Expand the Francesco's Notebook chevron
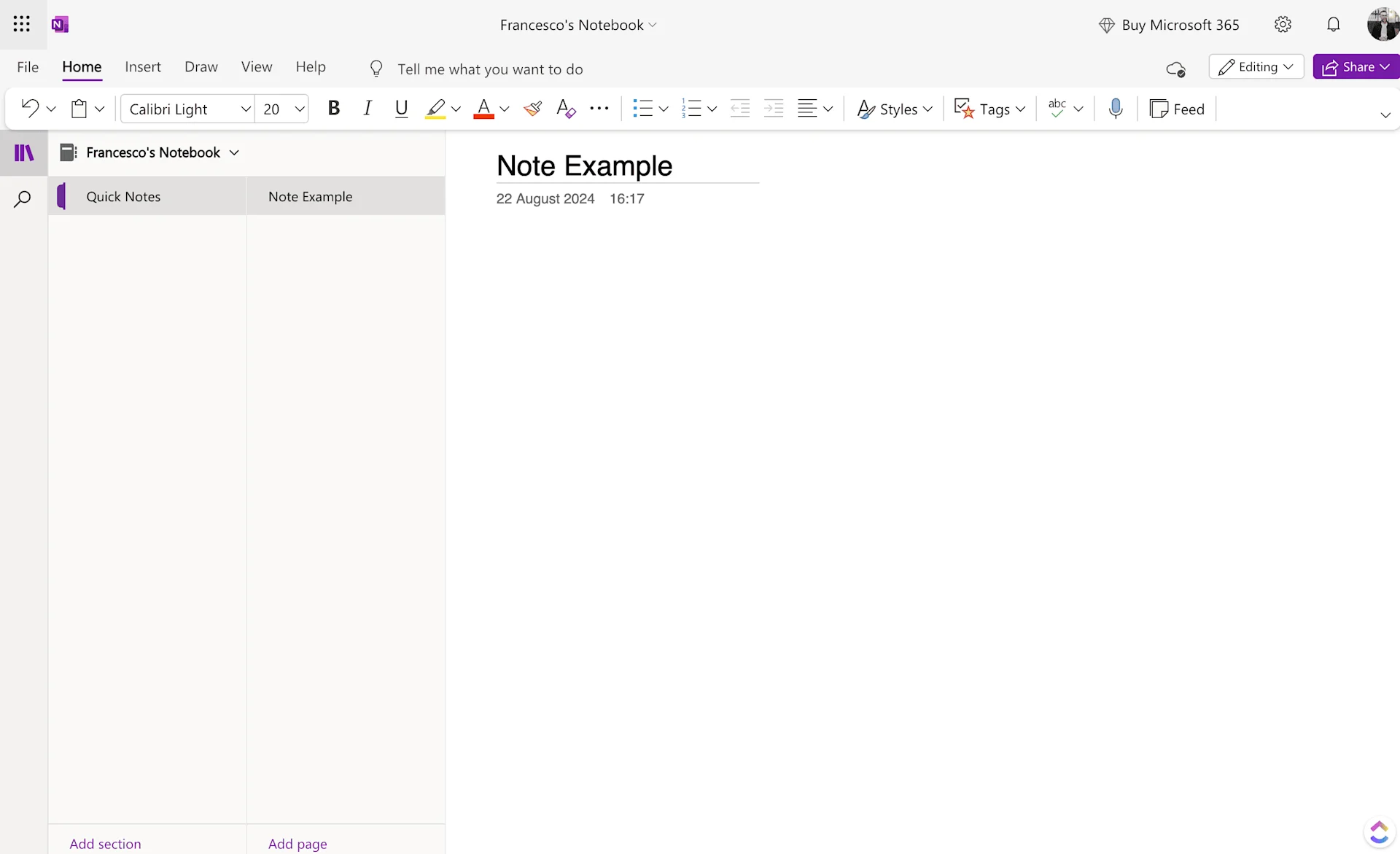The width and height of the screenshot is (1400, 854). (234, 152)
